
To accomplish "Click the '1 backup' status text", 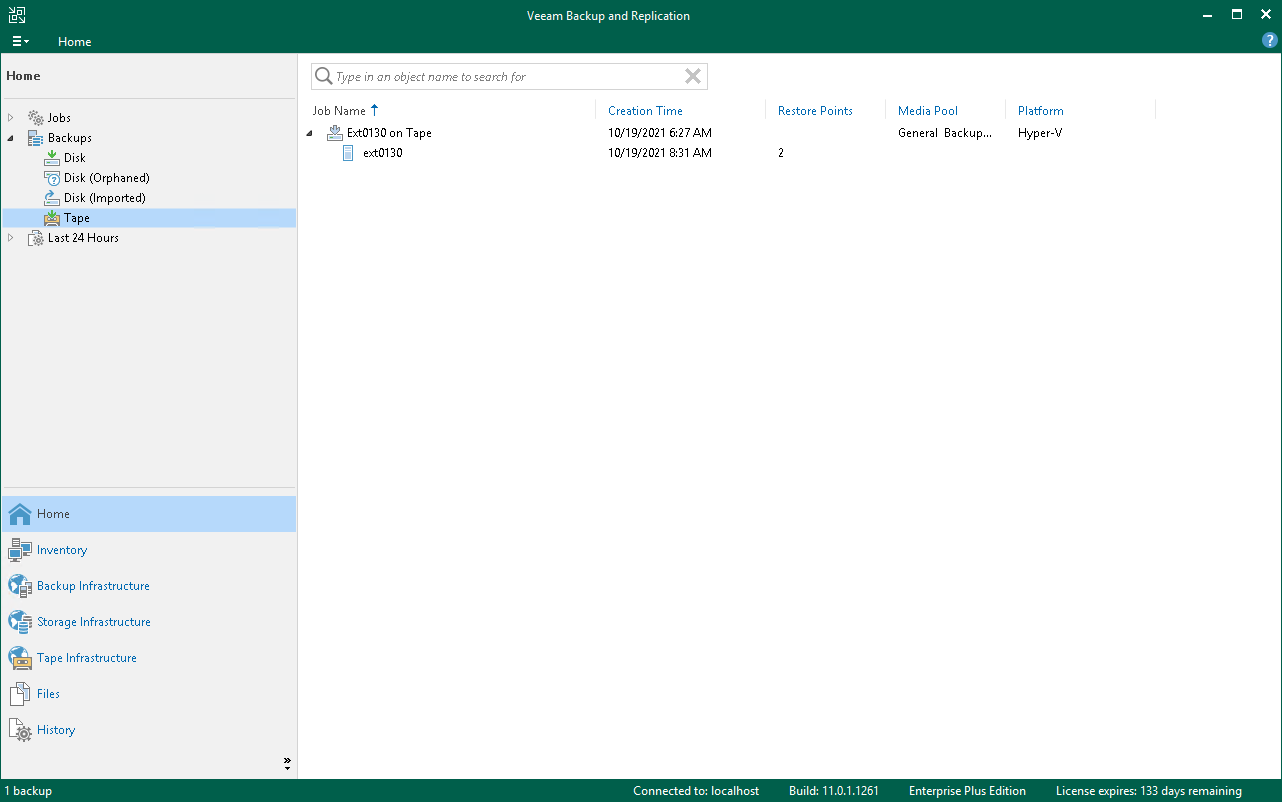I will 28,791.
